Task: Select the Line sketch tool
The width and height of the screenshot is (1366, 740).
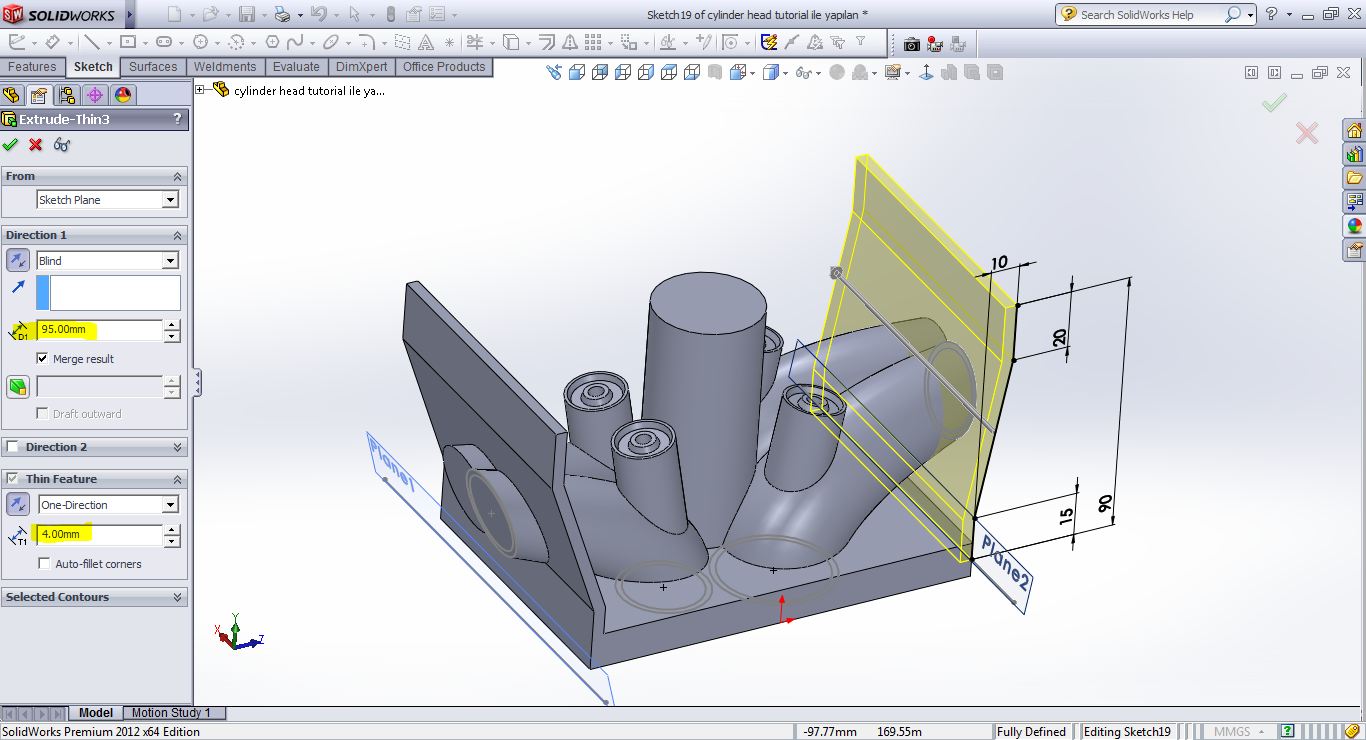Action: click(x=92, y=43)
